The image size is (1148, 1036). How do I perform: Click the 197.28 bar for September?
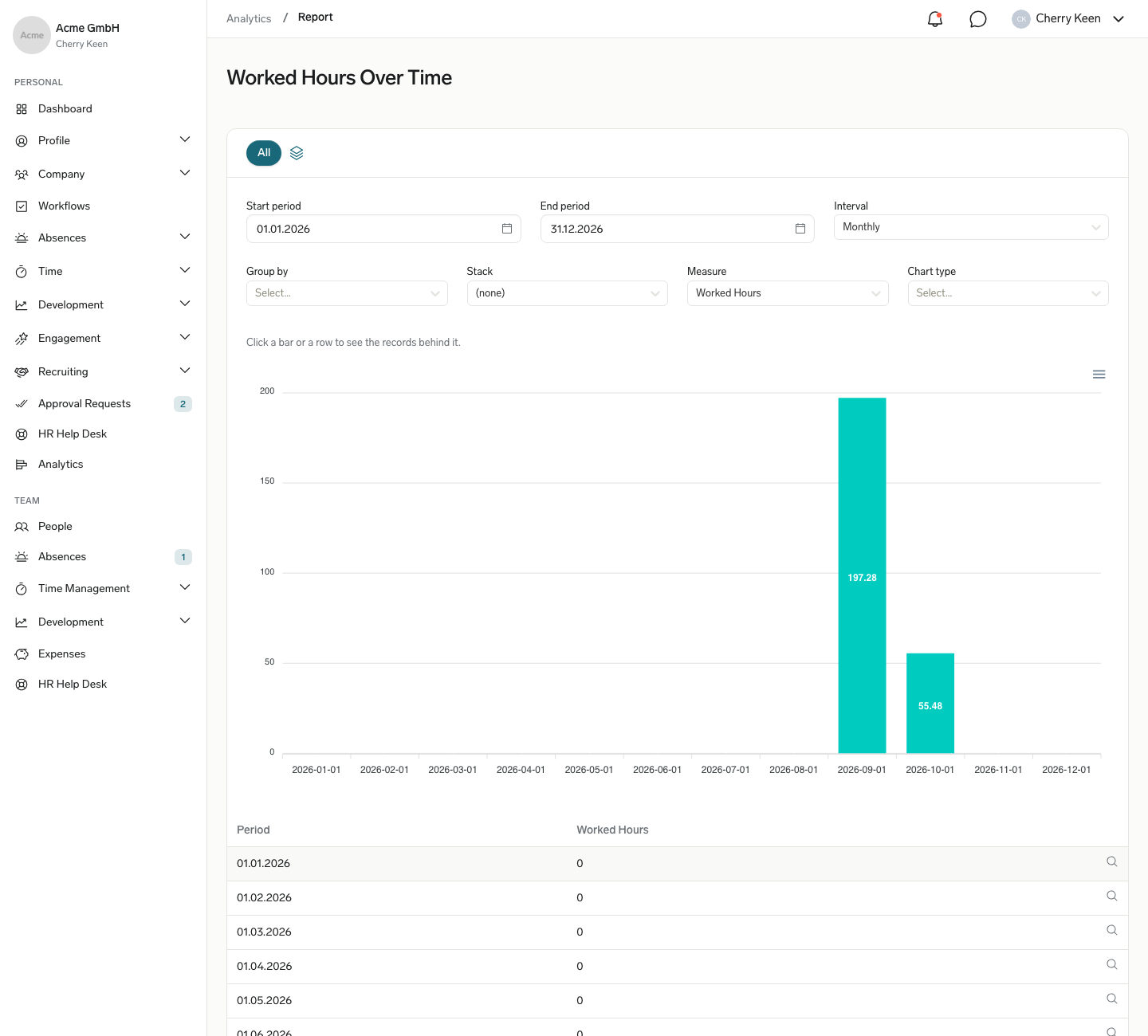pos(862,575)
